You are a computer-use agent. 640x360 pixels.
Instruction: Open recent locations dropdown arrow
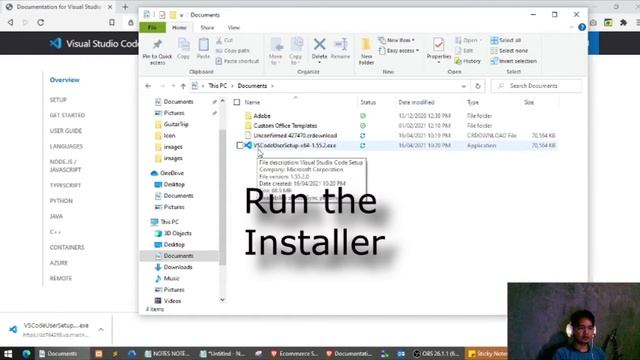[173, 86]
